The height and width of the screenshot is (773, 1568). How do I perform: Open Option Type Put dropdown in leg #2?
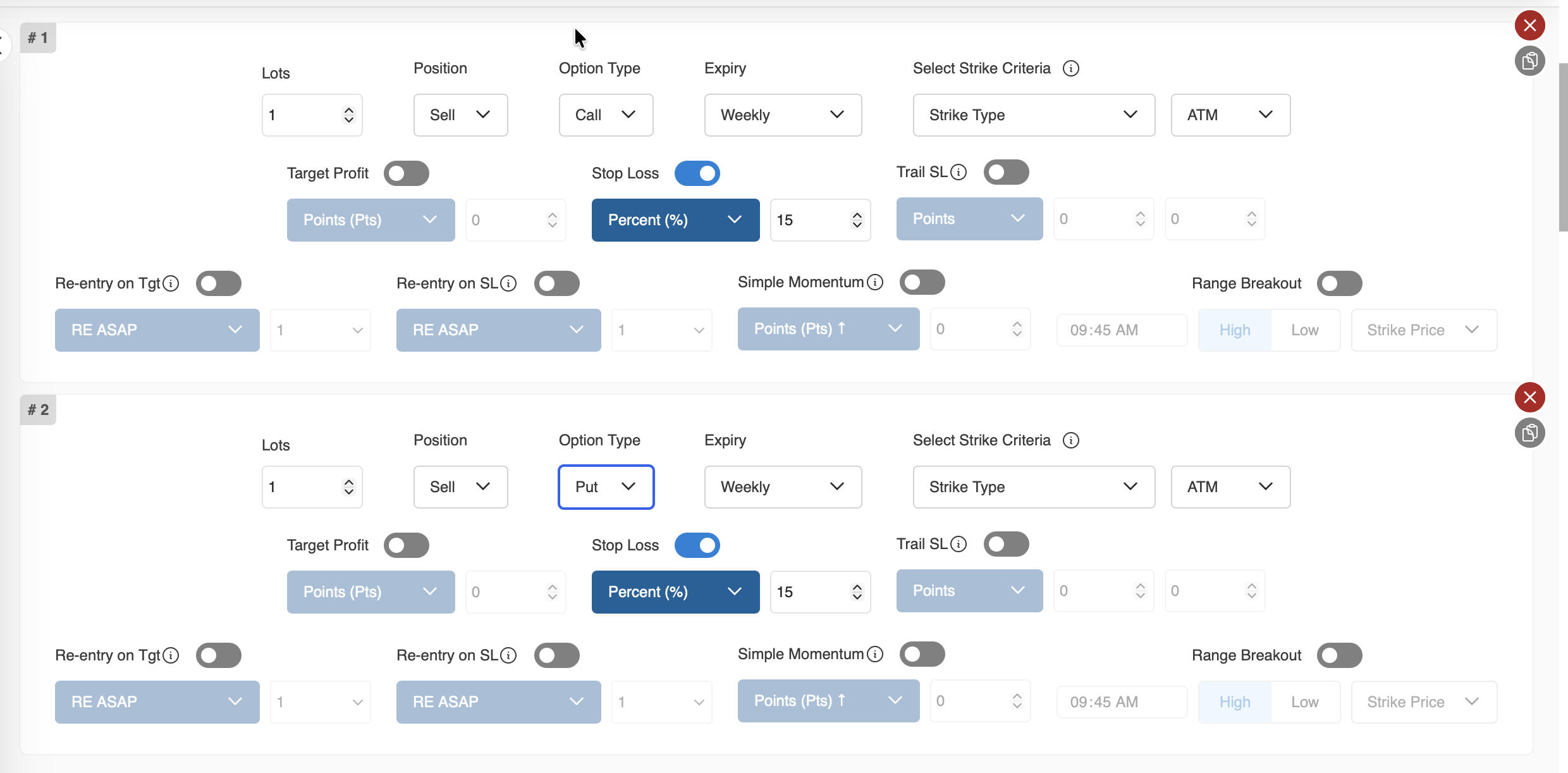coord(606,487)
